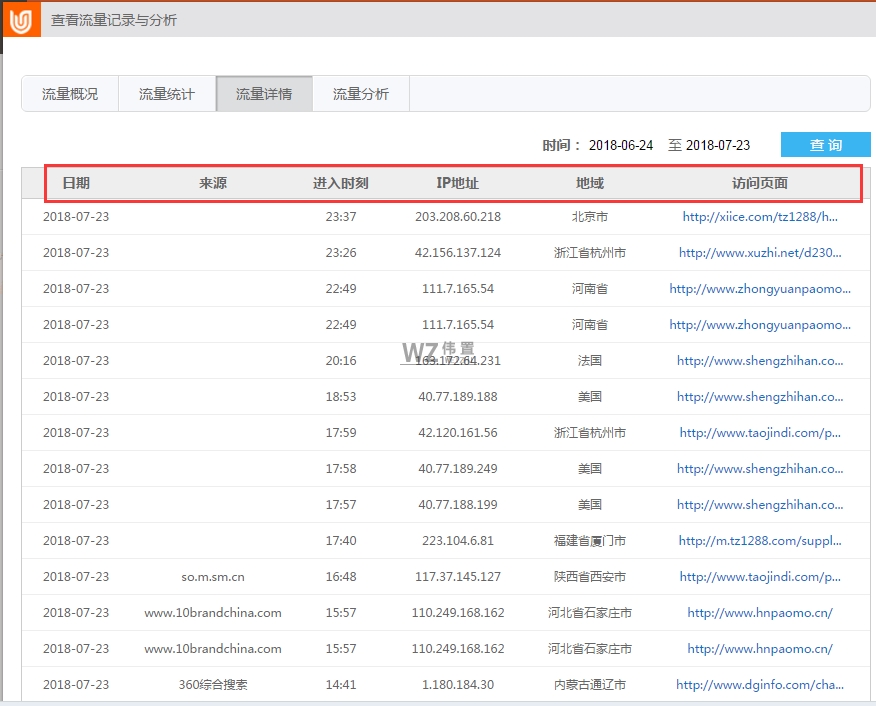The height and width of the screenshot is (706, 876).
Task: Select the 流量详情 tab
Action: (x=263, y=93)
